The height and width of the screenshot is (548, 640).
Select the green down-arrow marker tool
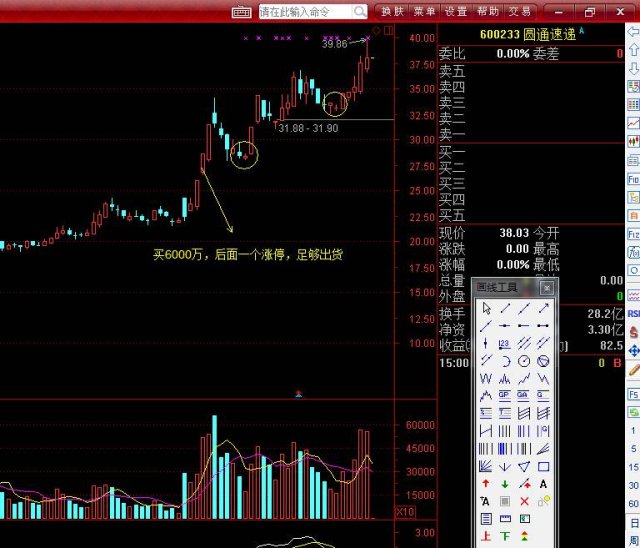505,484
